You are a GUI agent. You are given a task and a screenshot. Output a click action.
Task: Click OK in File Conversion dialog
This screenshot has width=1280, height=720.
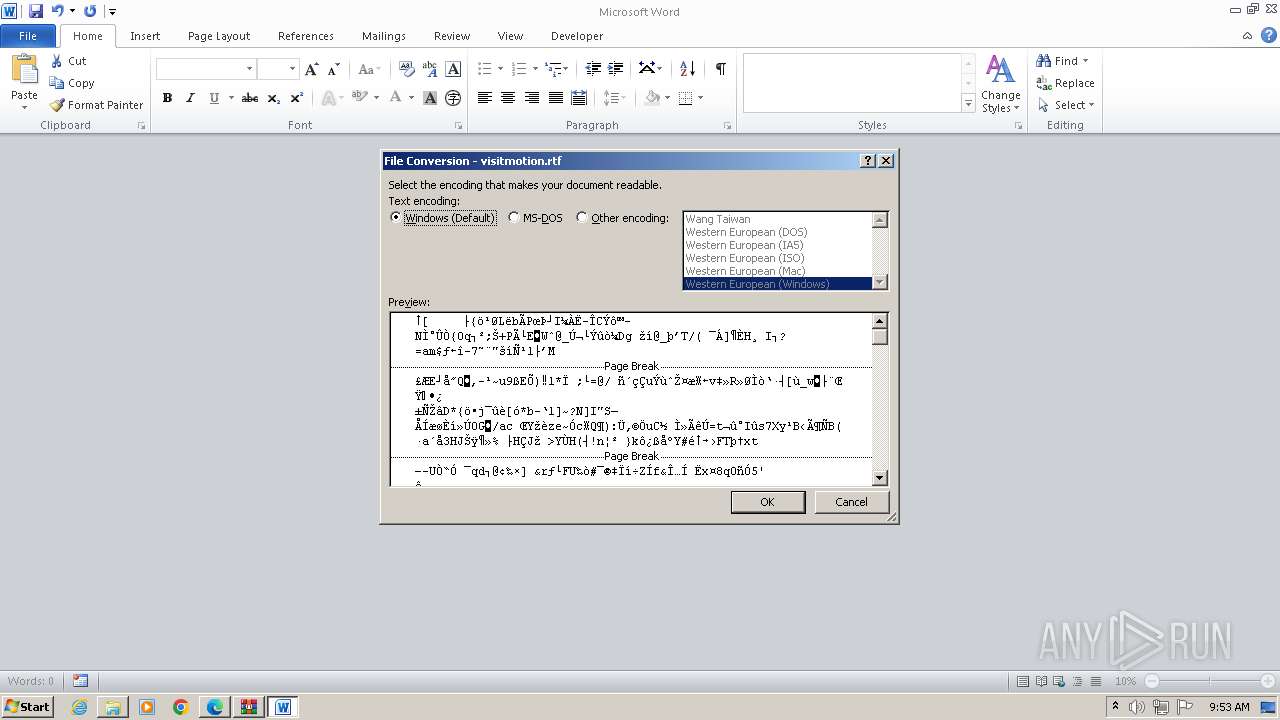[768, 502]
